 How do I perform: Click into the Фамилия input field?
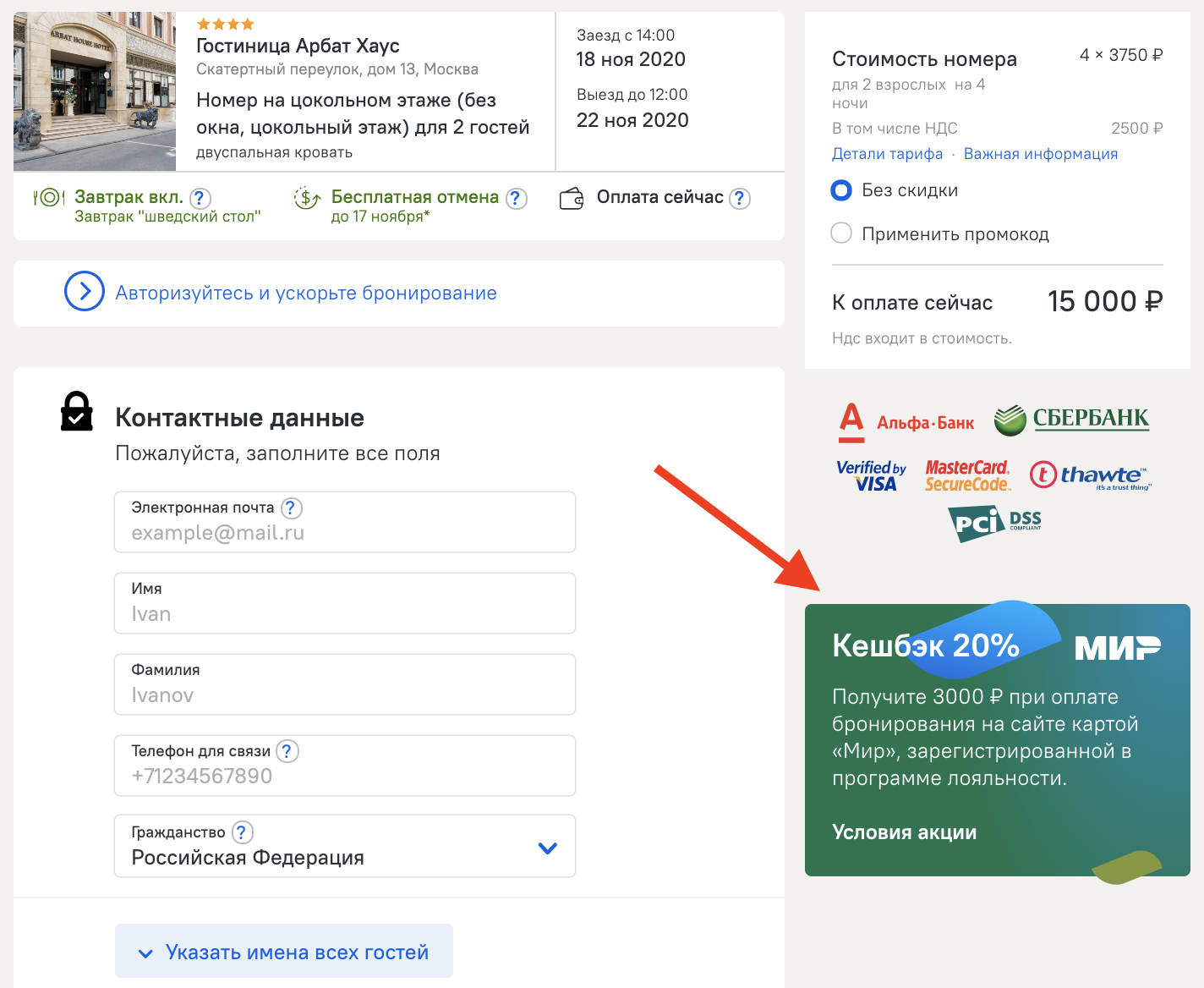(x=345, y=694)
